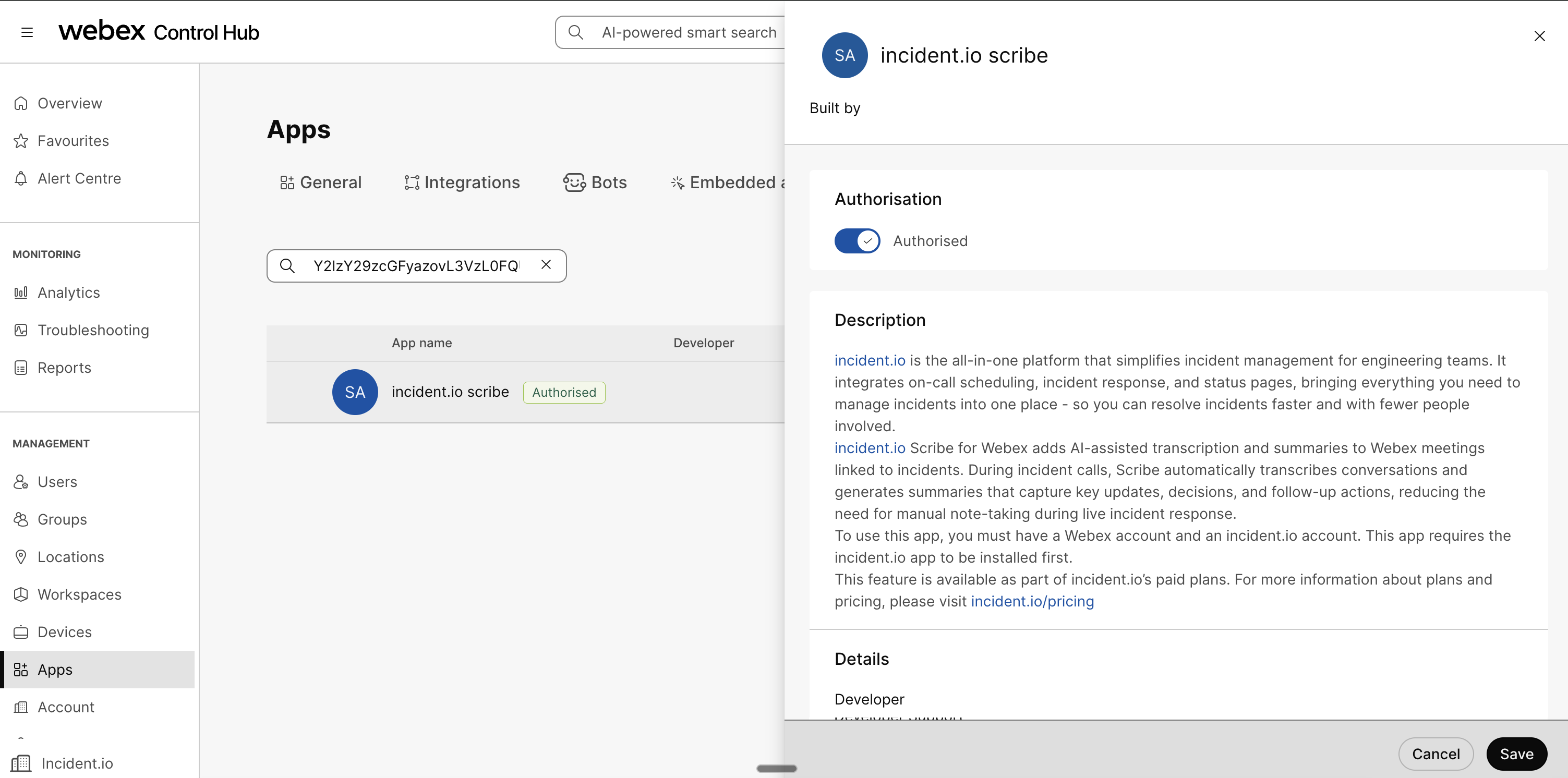The height and width of the screenshot is (778, 1568).
Task: Switch to the Bots tab
Action: tap(595, 183)
